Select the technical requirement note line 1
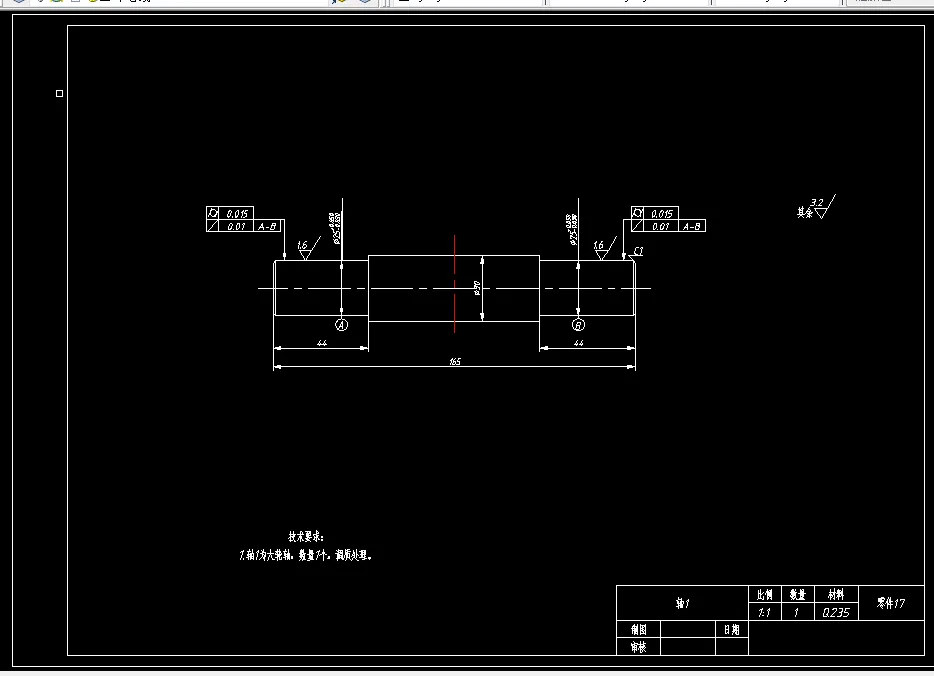The height and width of the screenshot is (676, 934). pos(306,555)
